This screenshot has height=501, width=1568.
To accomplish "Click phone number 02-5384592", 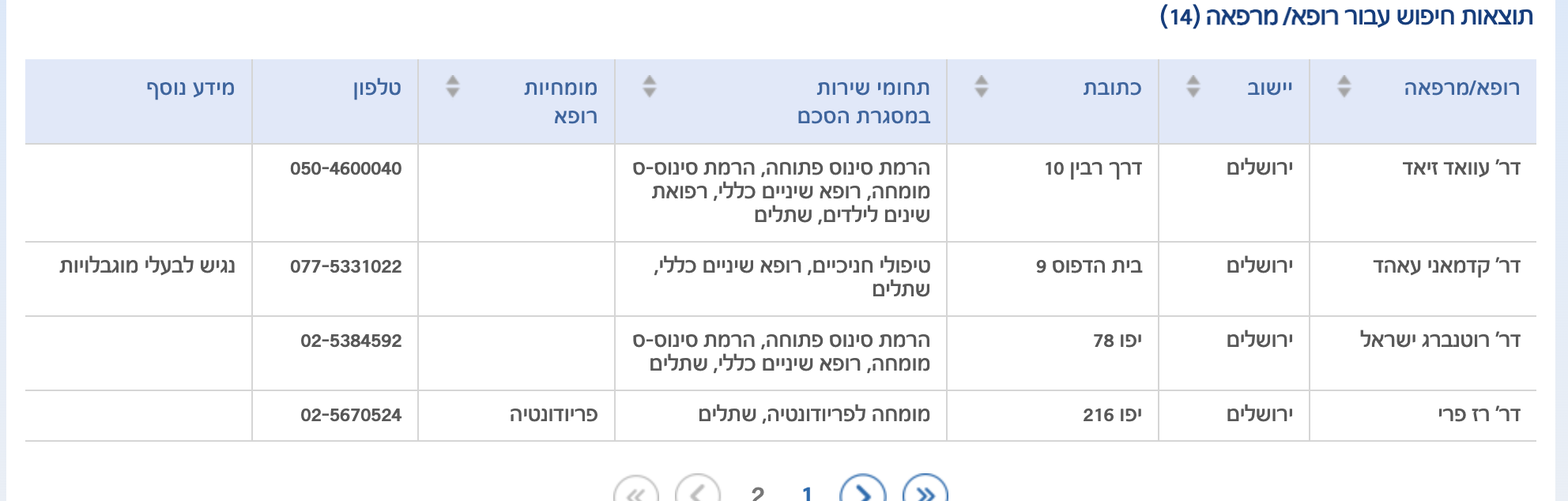I will point(351,341).
